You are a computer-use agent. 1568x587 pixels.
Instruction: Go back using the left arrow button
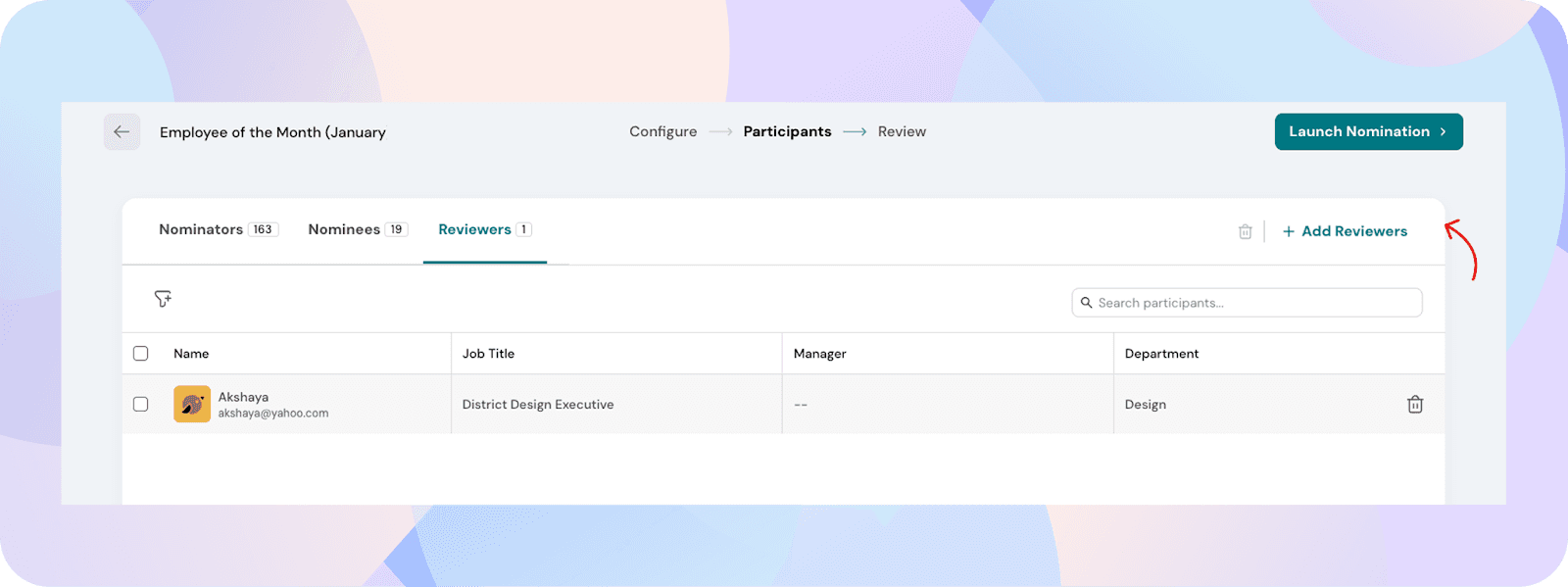coord(122,132)
